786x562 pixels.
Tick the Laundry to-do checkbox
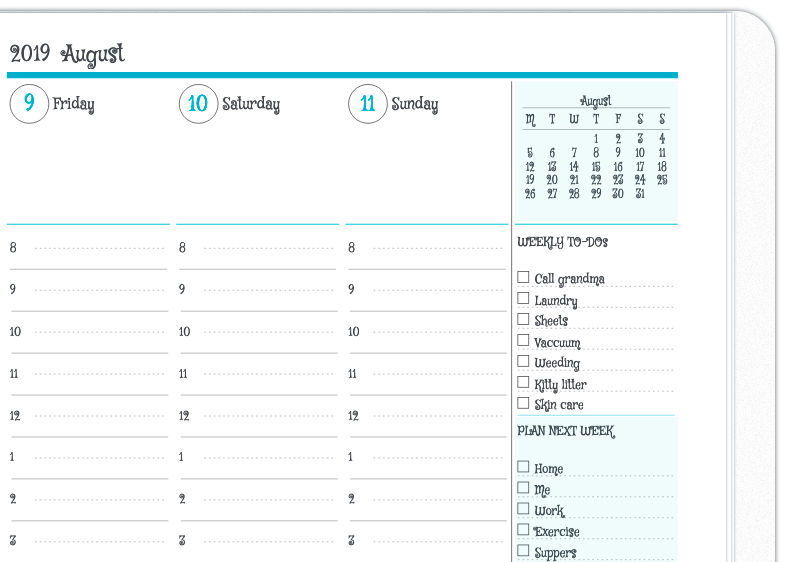point(523,298)
